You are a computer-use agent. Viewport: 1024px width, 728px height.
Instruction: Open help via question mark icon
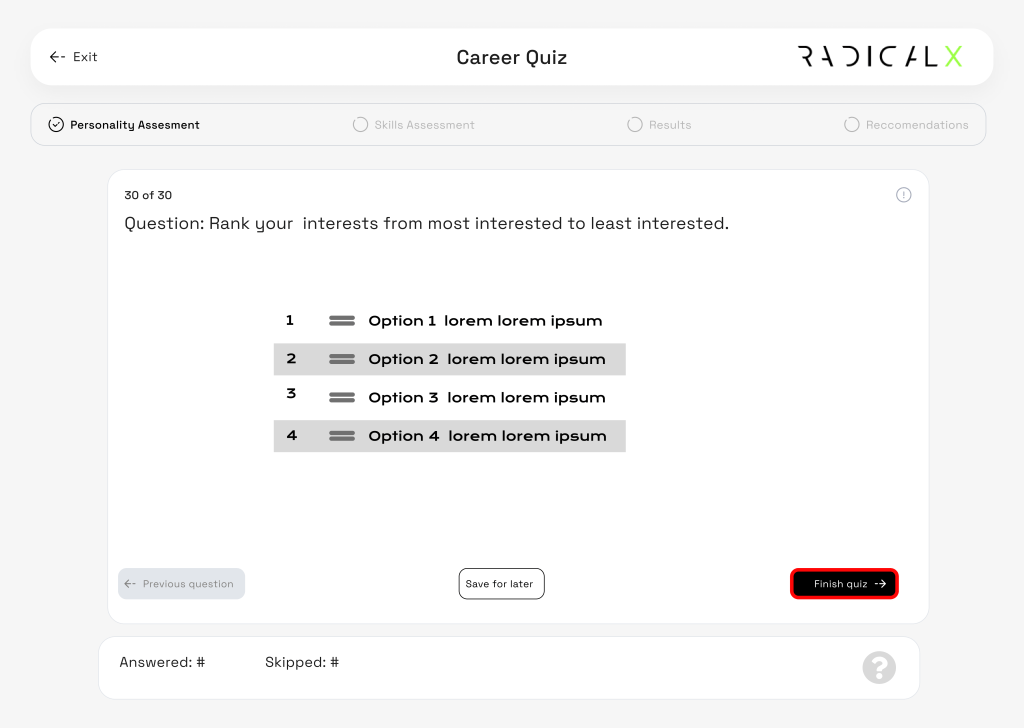tap(879, 668)
